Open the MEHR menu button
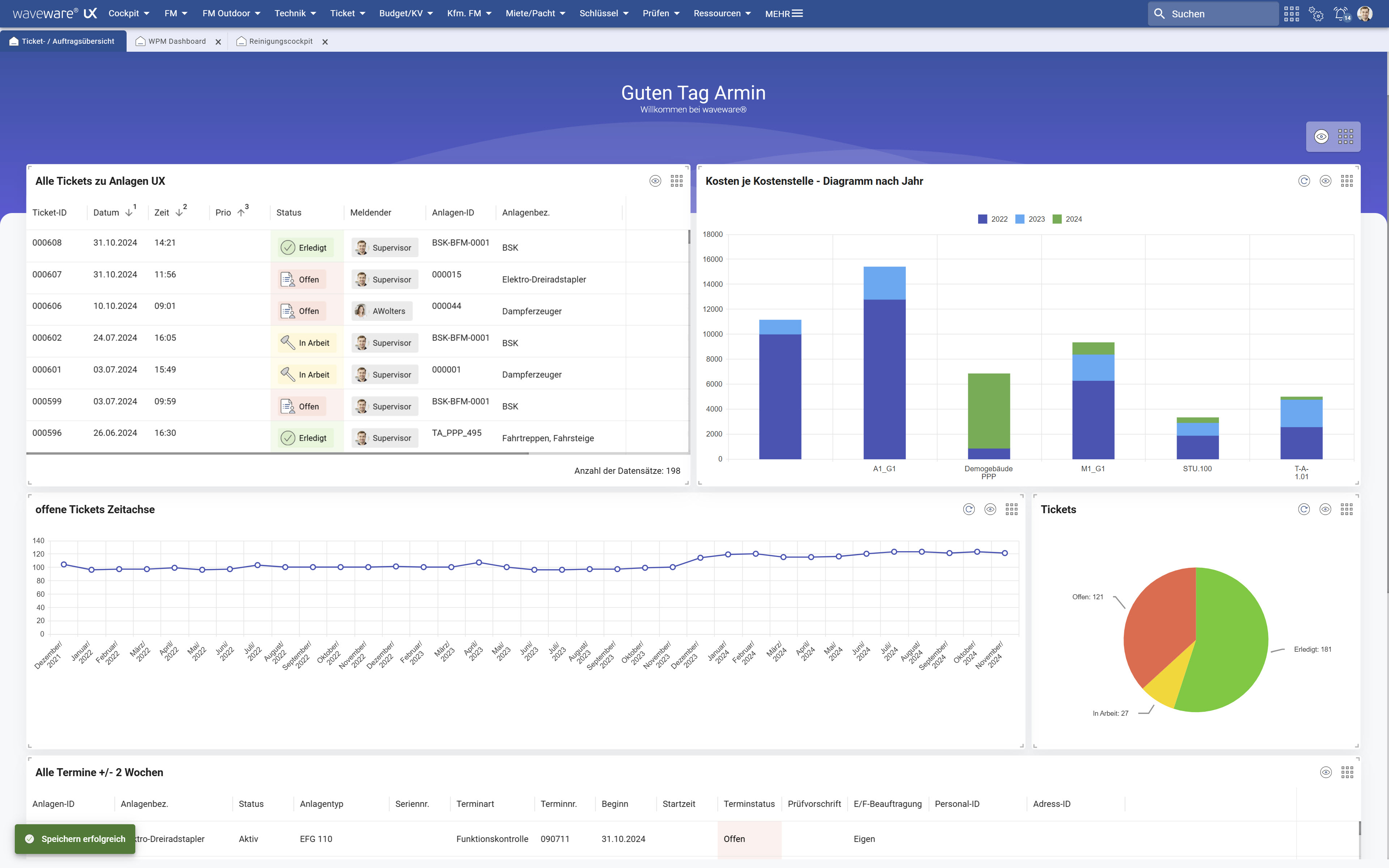This screenshot has width=1389, height=868. pyautogui.click(x=783, y=13)
